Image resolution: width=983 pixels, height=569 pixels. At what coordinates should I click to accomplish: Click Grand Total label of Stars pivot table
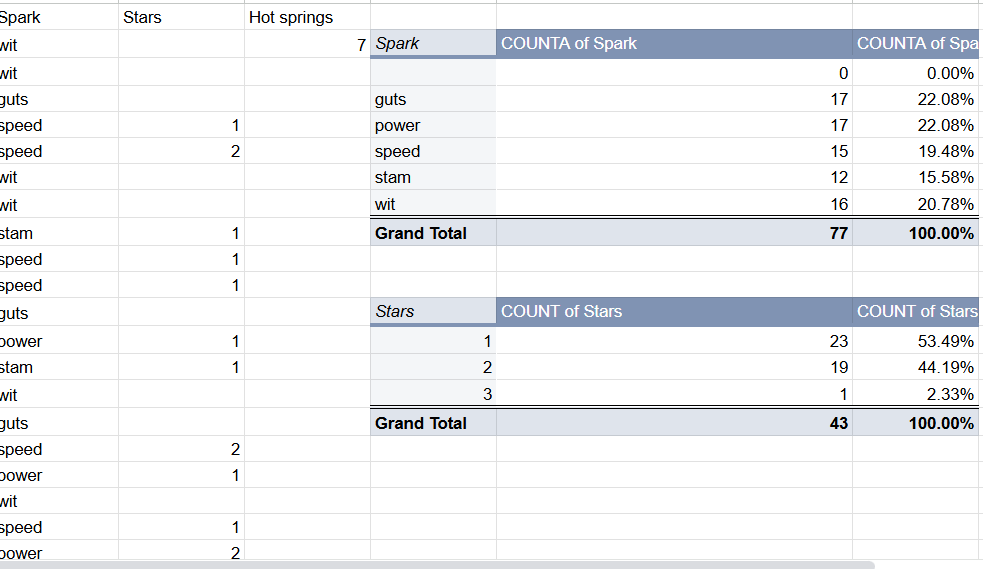click(433, 423)
